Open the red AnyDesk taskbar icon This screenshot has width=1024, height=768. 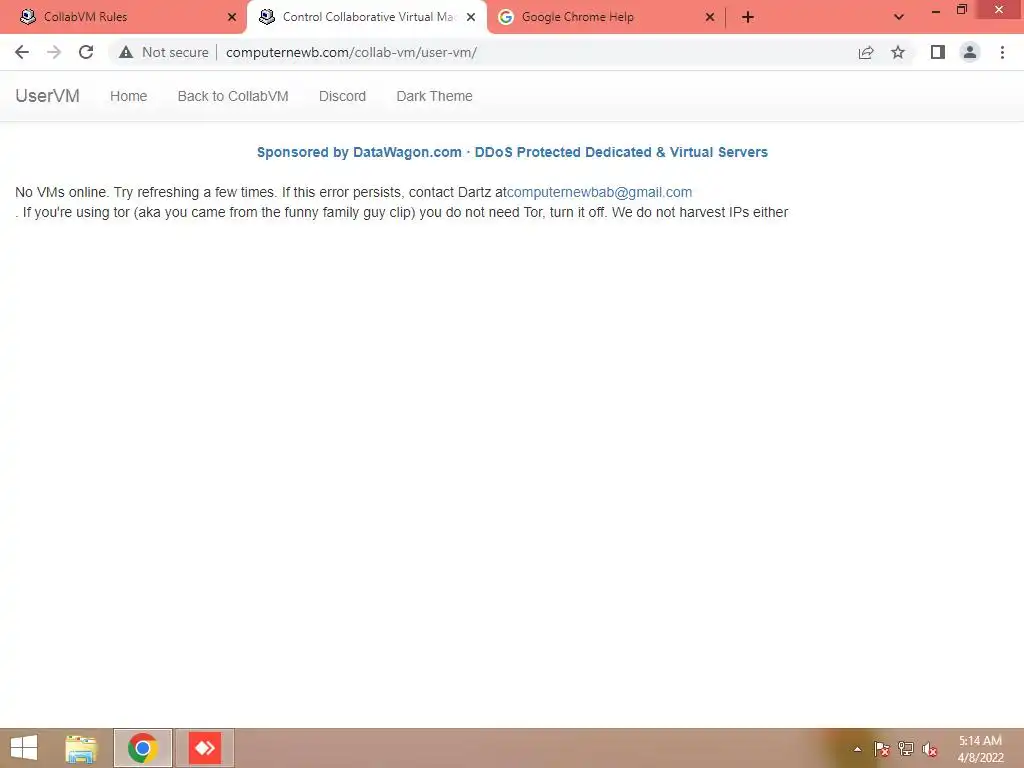(x=205, y=748)
